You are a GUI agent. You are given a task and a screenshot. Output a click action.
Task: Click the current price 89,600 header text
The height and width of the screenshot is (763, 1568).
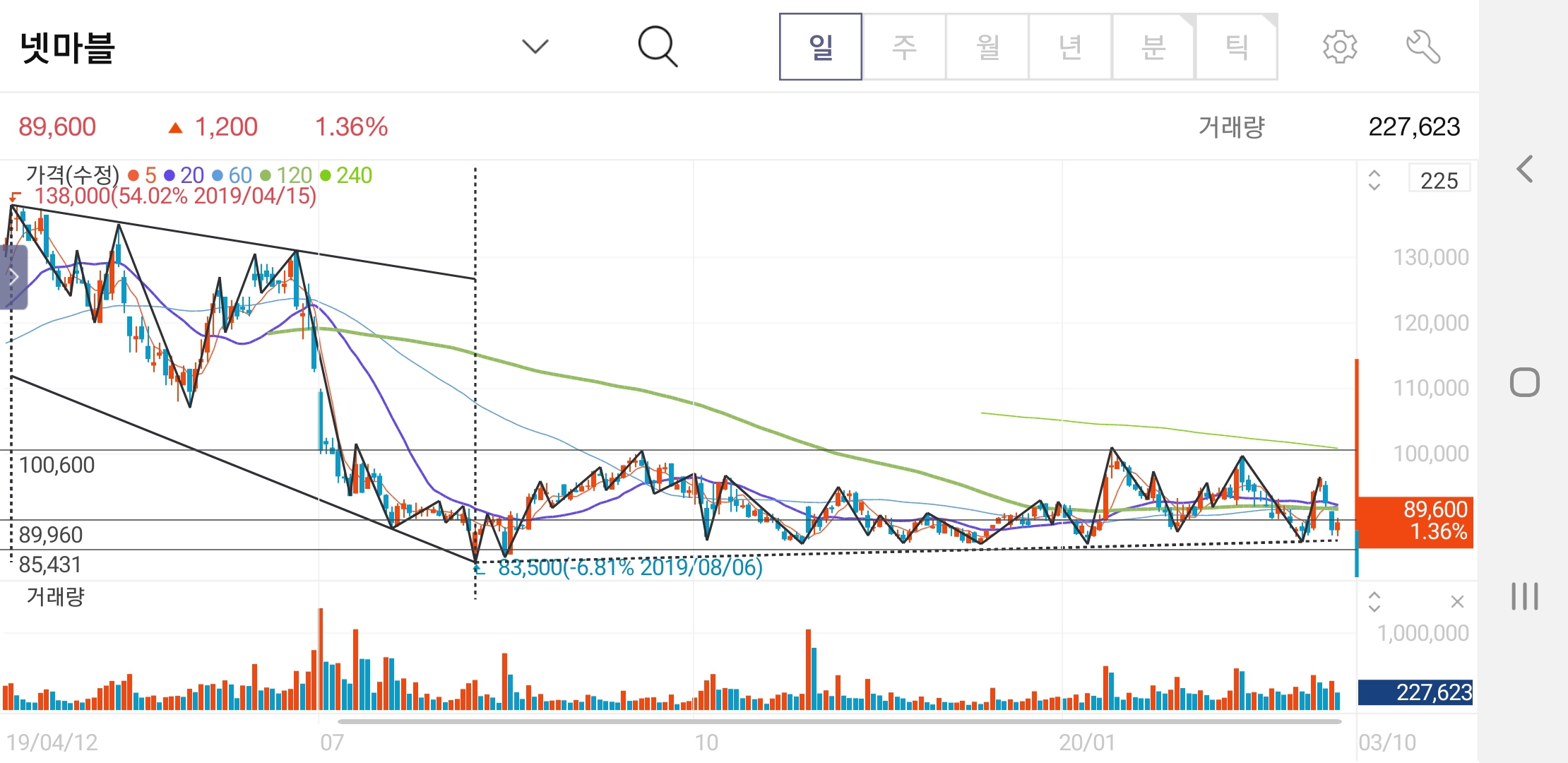(57, 127)
